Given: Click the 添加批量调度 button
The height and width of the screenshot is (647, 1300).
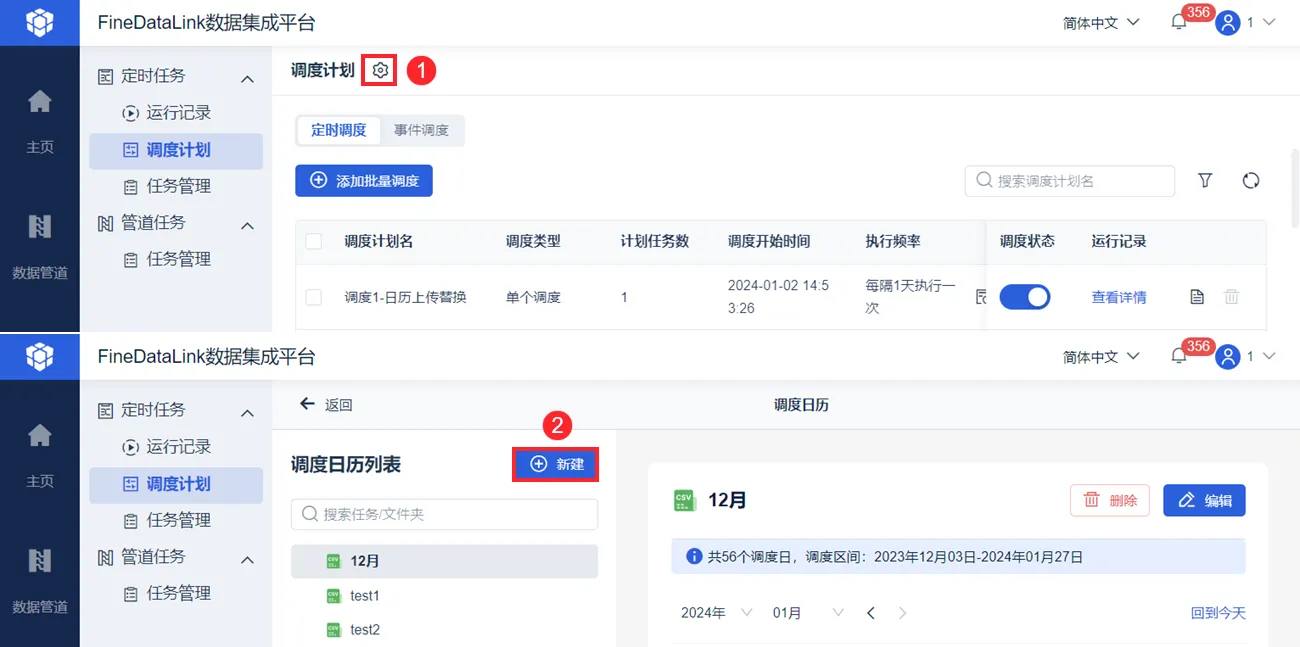Looking at the screenshot, I should pos(364,181).
